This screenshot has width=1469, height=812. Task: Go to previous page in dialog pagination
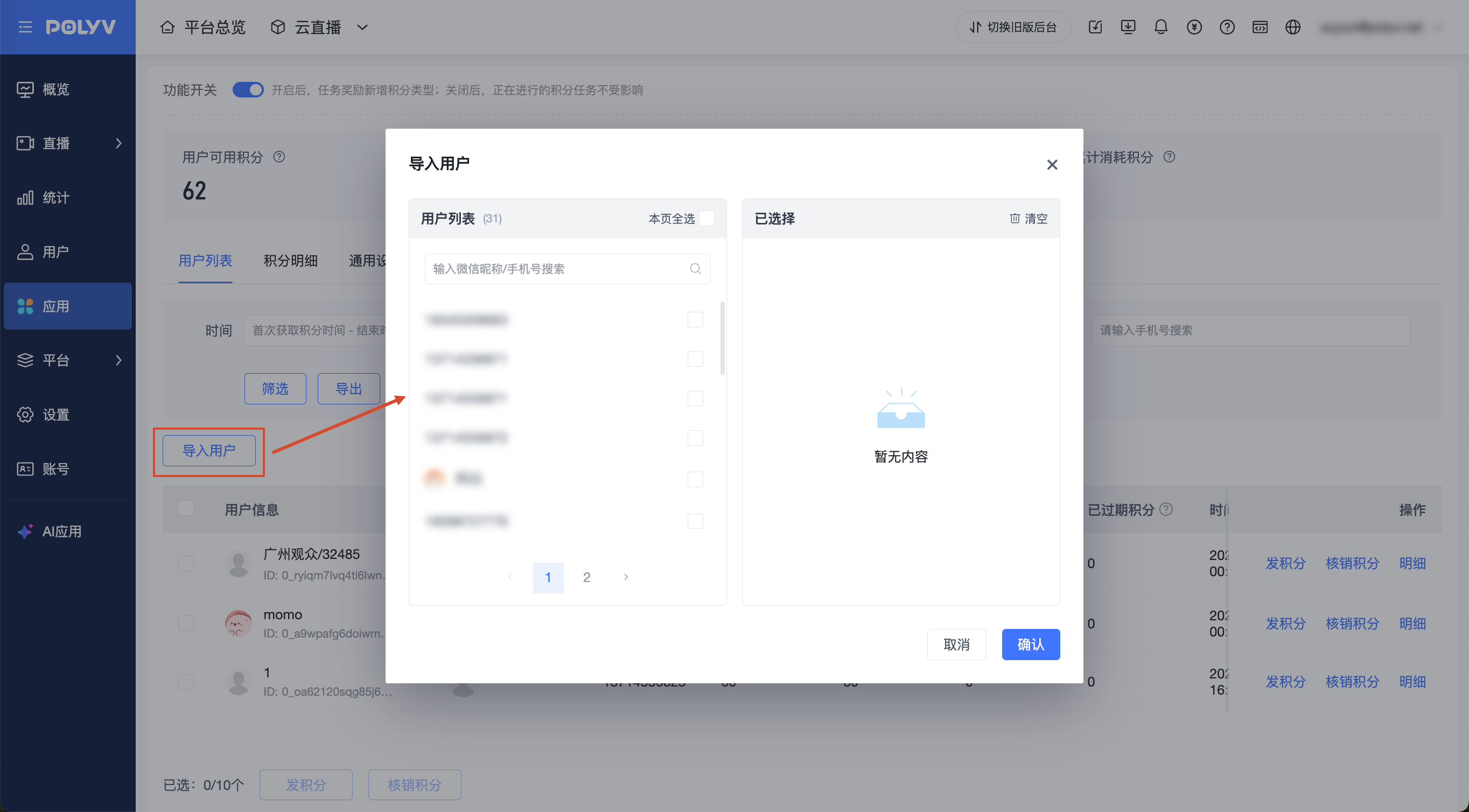(x=510, y=577)
